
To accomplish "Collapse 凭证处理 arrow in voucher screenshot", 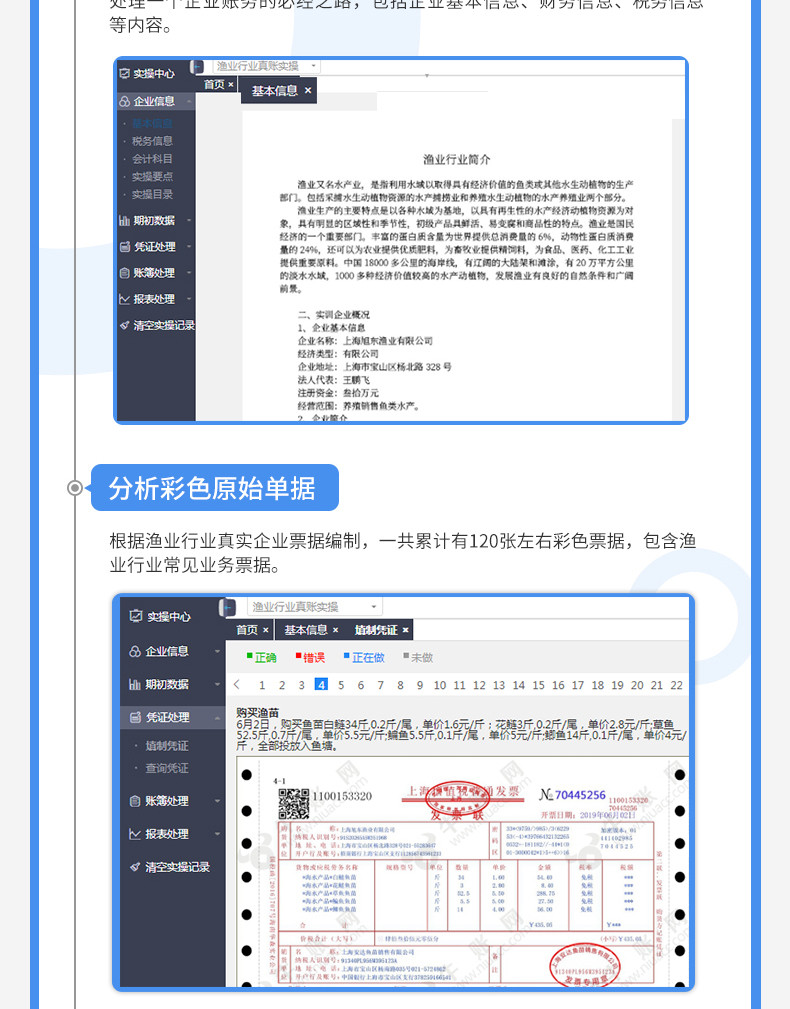I will [217, 717].
